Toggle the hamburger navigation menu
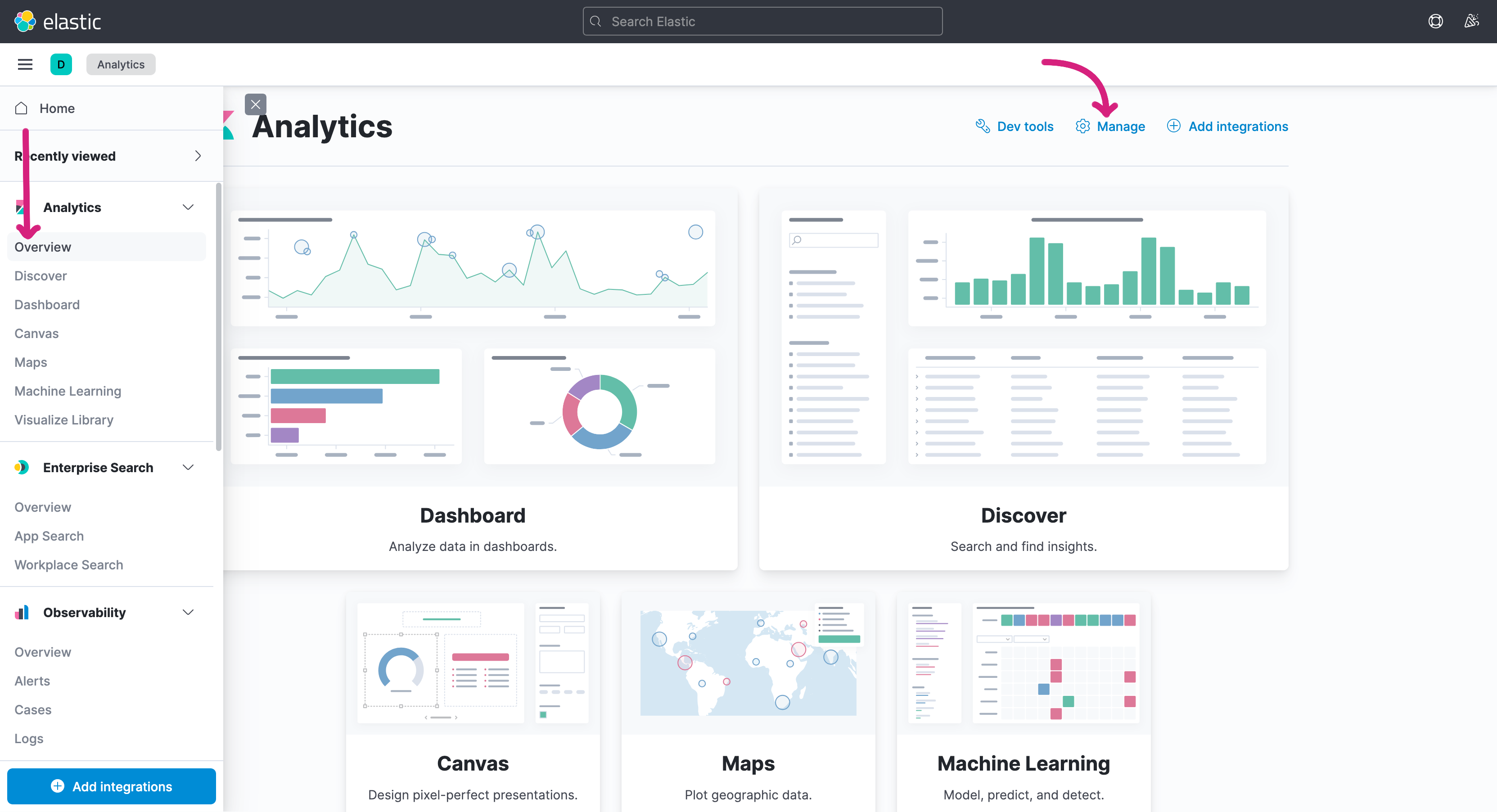Viewport: 1497px width, 812px height. pyautogui.click(x=25, y=64)
